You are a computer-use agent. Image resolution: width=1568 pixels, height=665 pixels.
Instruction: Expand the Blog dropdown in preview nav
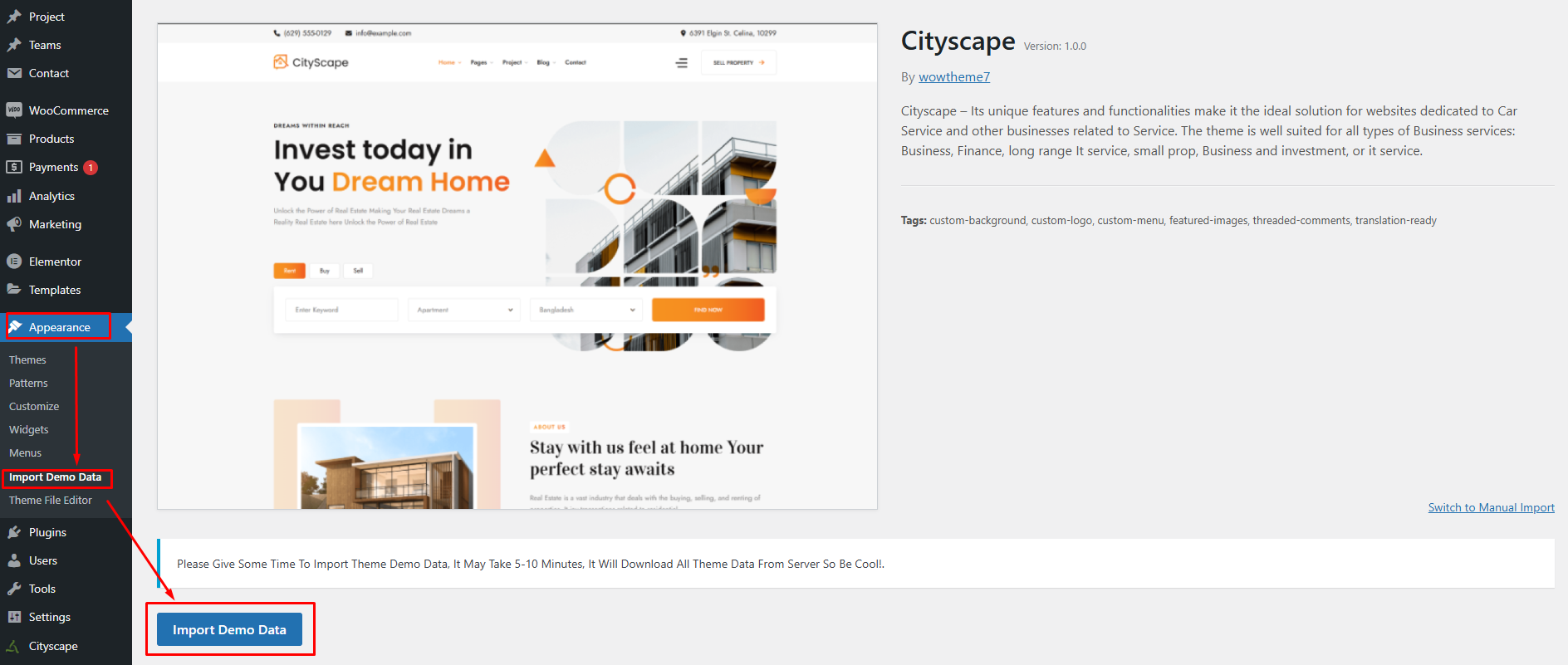click(546, 62)
